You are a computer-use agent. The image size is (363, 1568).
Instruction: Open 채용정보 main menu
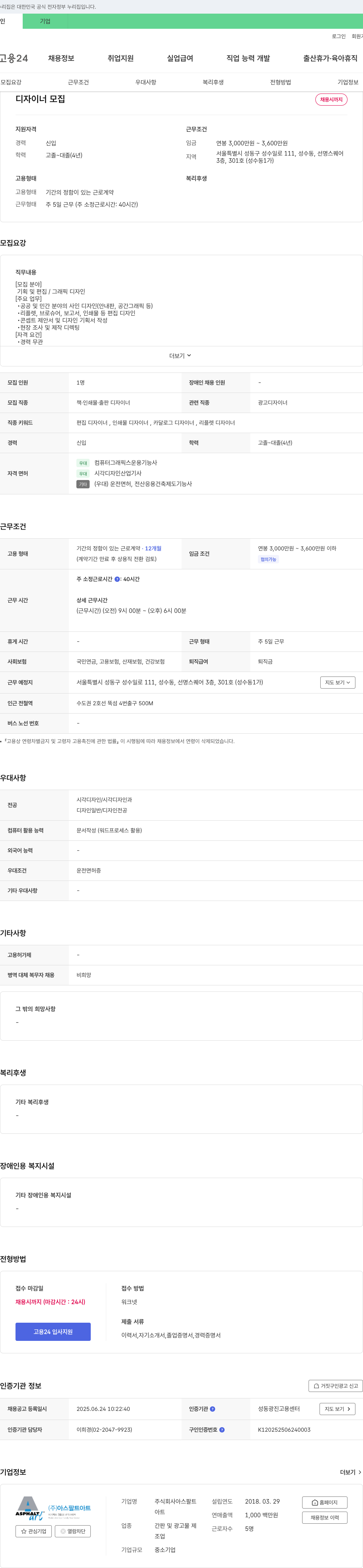61,58
